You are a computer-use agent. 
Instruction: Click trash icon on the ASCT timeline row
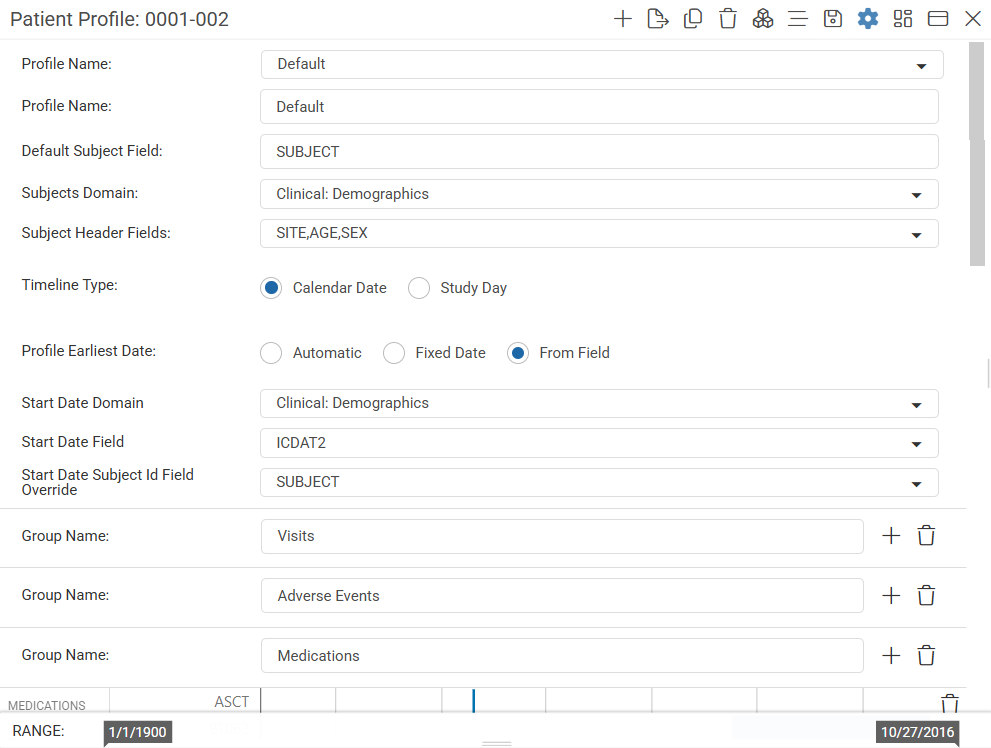coord(950,703)
